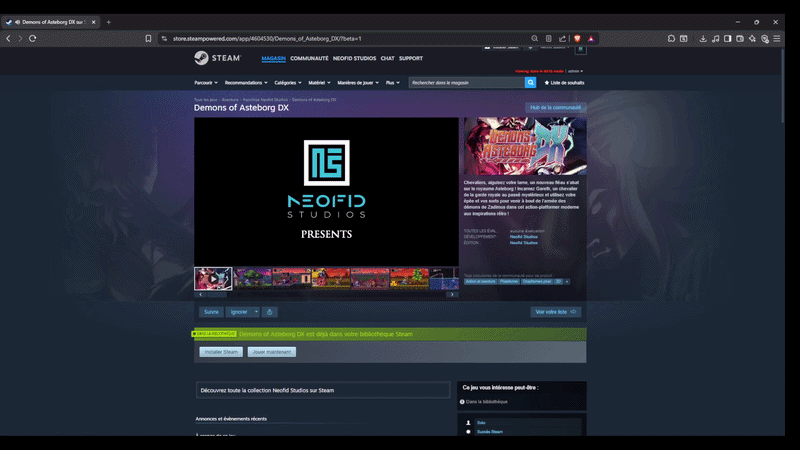800x450 pixels.
Task: Open the Neofid Studios developer link
Action: [523, 237]
